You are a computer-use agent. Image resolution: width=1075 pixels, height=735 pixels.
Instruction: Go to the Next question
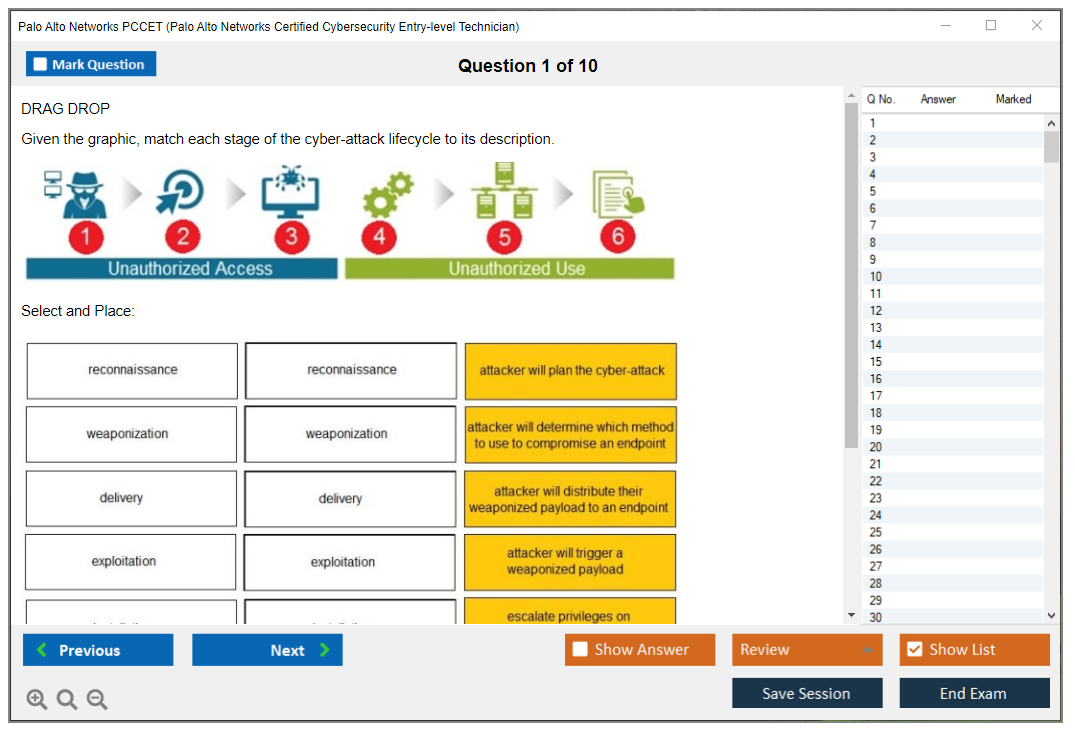[267, 650]
